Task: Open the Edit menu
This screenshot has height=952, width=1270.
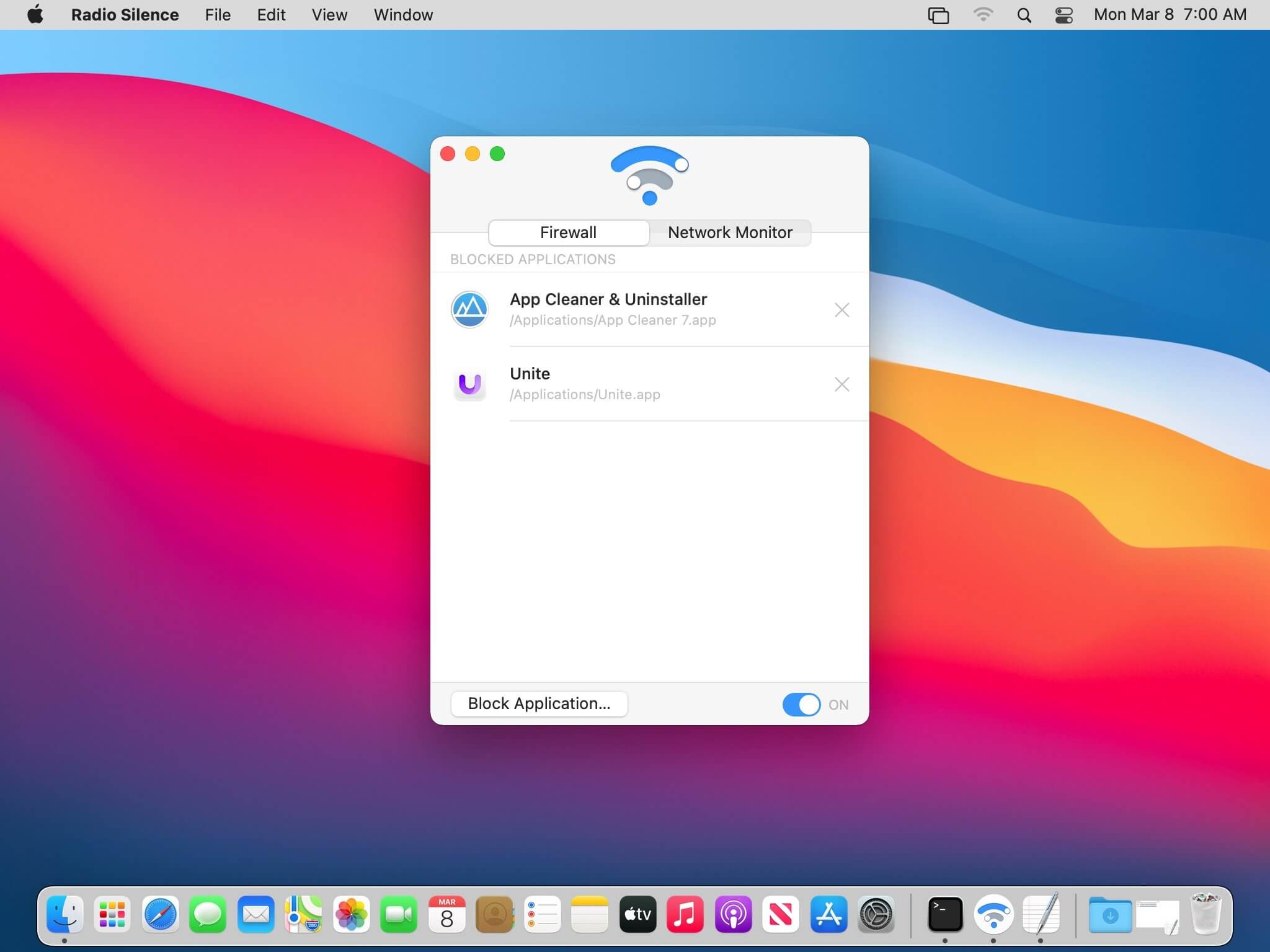Action: tap(271, 15)
